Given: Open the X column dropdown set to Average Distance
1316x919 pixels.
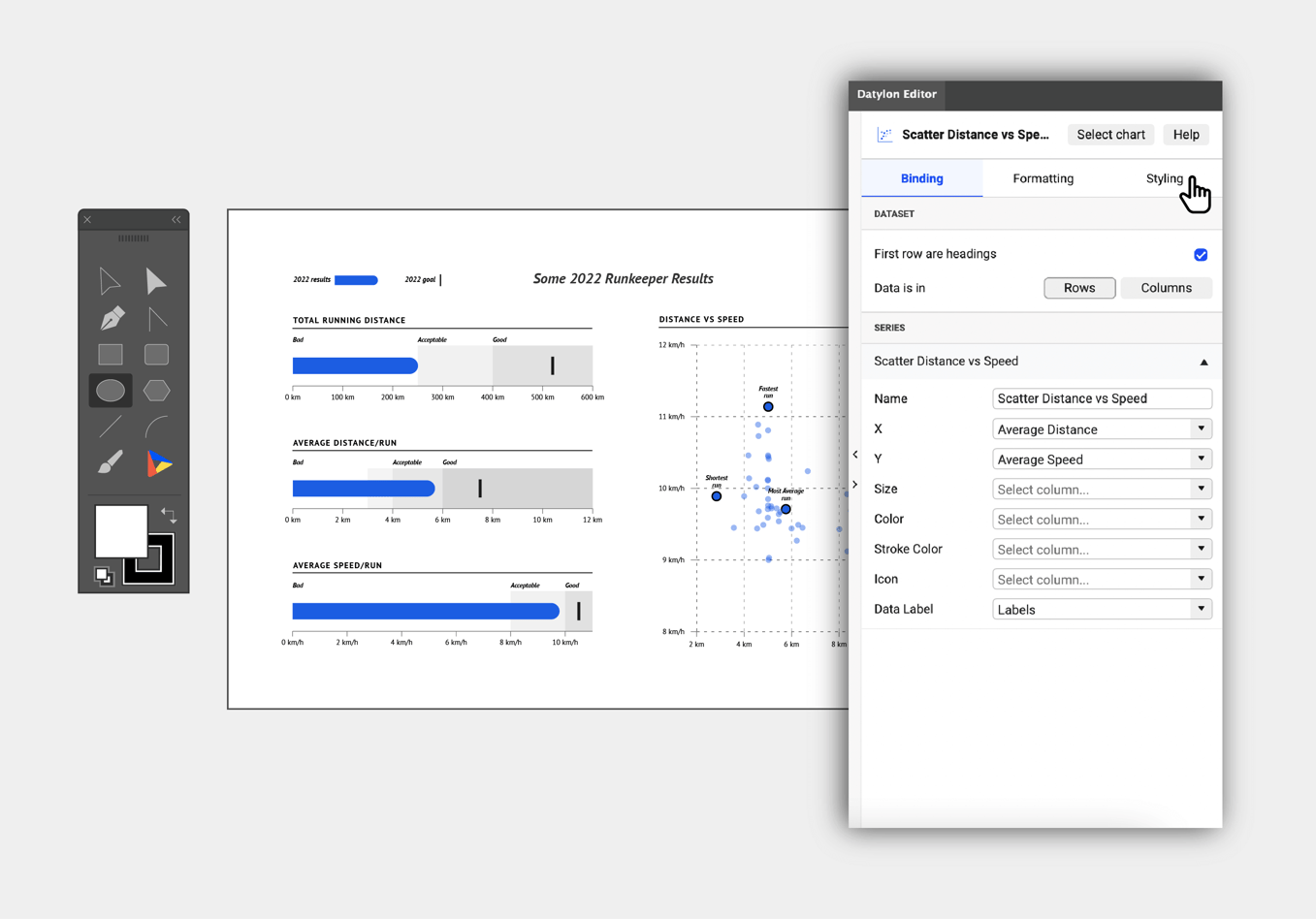Looking at the screenshot, I should tap(1201, 428).
